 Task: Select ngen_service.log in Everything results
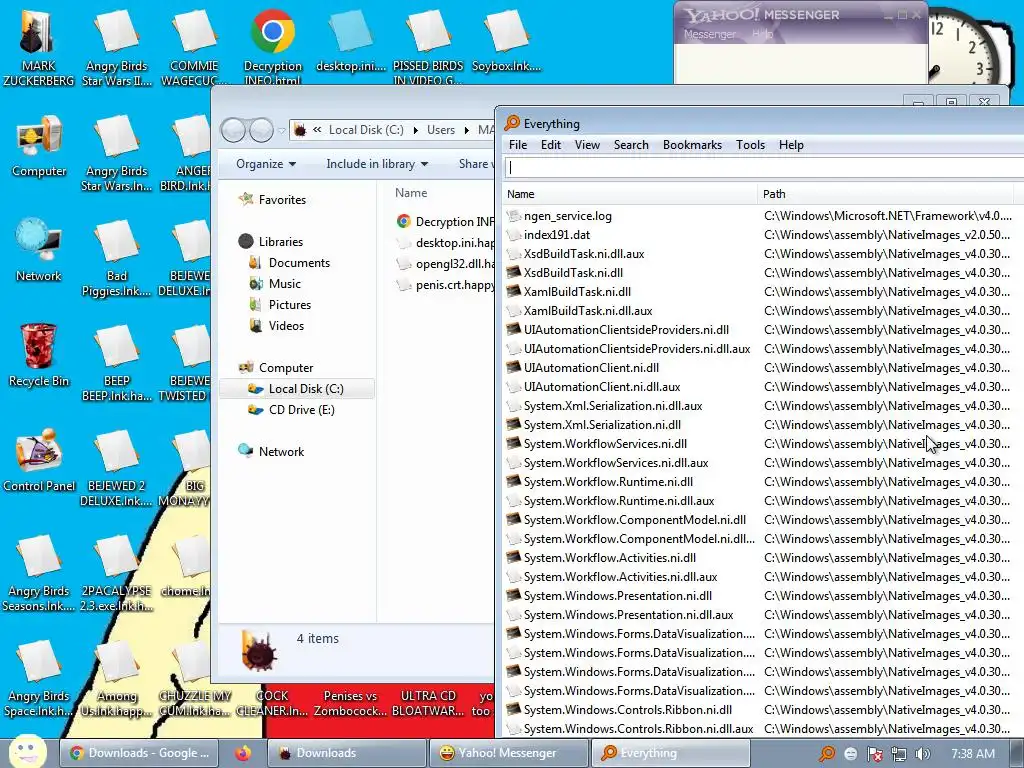567,216
